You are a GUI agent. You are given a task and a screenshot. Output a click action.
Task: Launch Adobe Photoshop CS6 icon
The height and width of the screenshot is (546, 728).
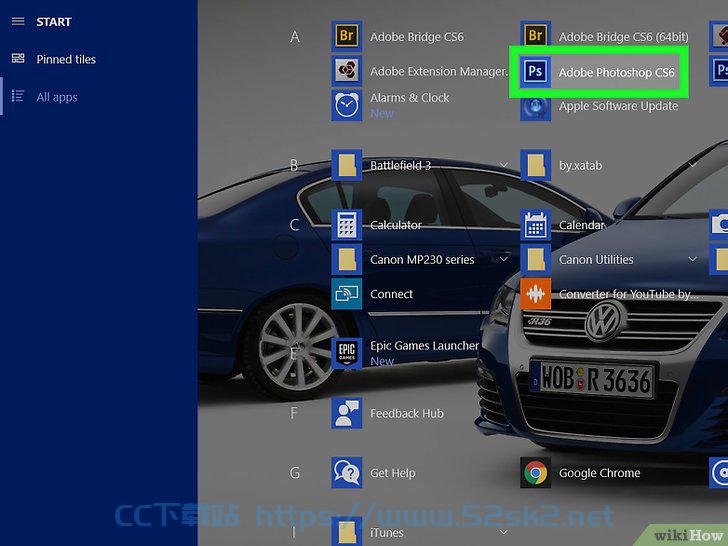536,72
